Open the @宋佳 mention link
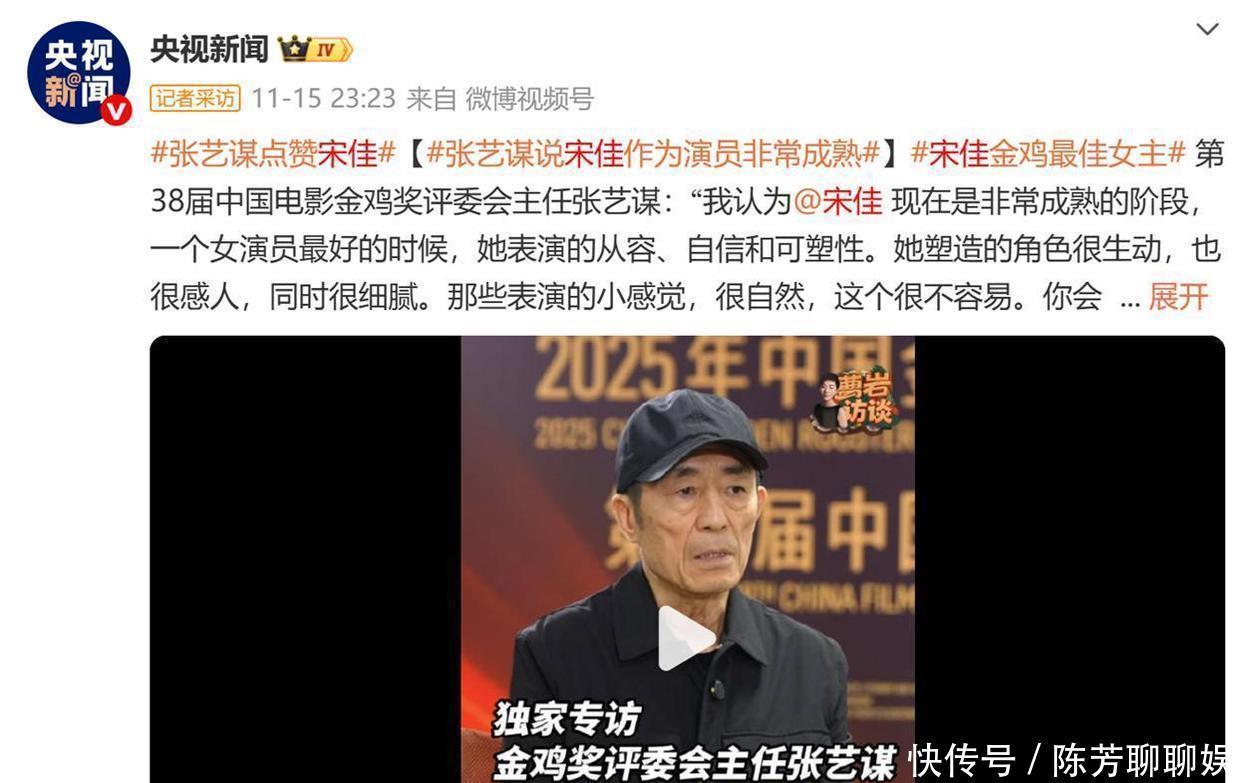 [x=838, y=201]
